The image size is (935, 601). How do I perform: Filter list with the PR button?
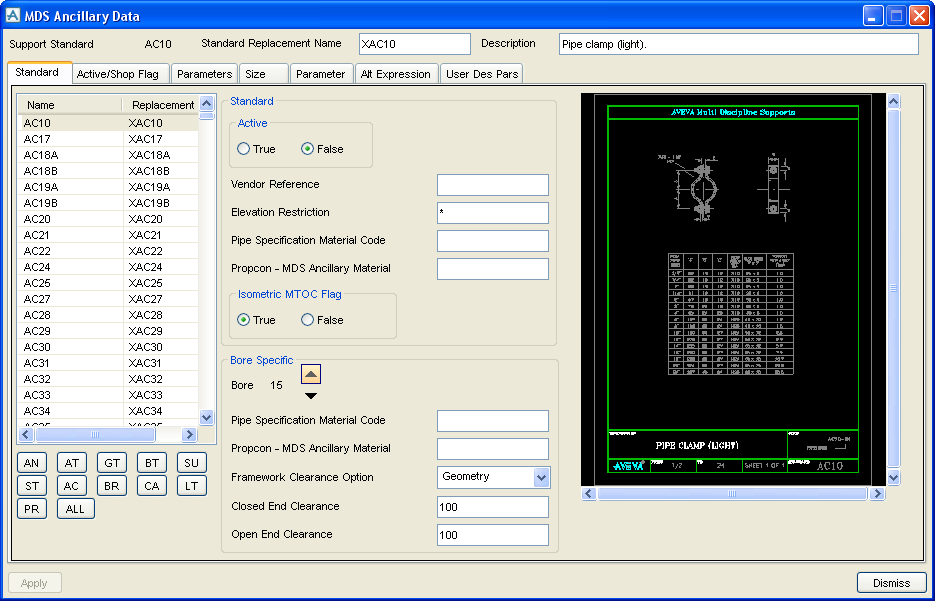[32, 509]
